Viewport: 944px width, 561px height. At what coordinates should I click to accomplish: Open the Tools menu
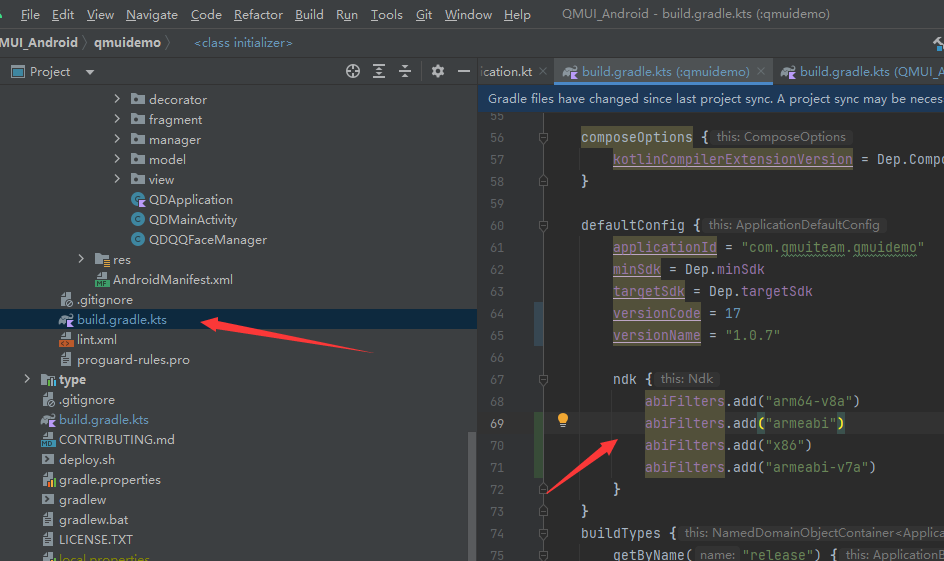(x=387, y=14)
